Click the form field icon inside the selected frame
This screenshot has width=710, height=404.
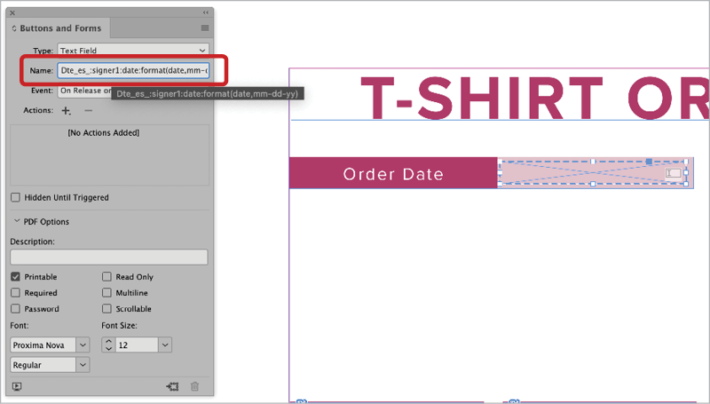pyautogui.click(x=673, y=173)
